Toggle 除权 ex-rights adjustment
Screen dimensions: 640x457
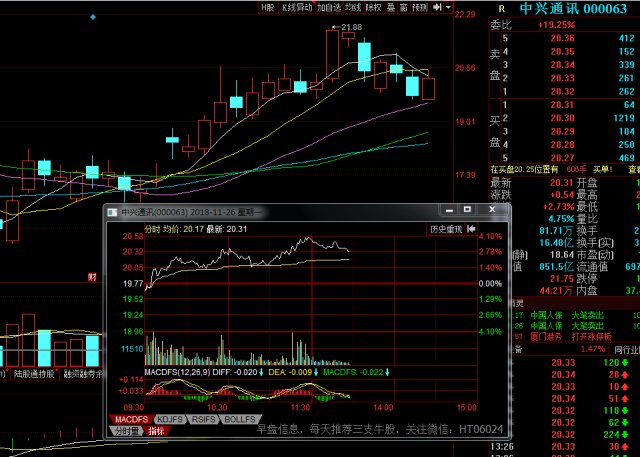pos(373,7)
